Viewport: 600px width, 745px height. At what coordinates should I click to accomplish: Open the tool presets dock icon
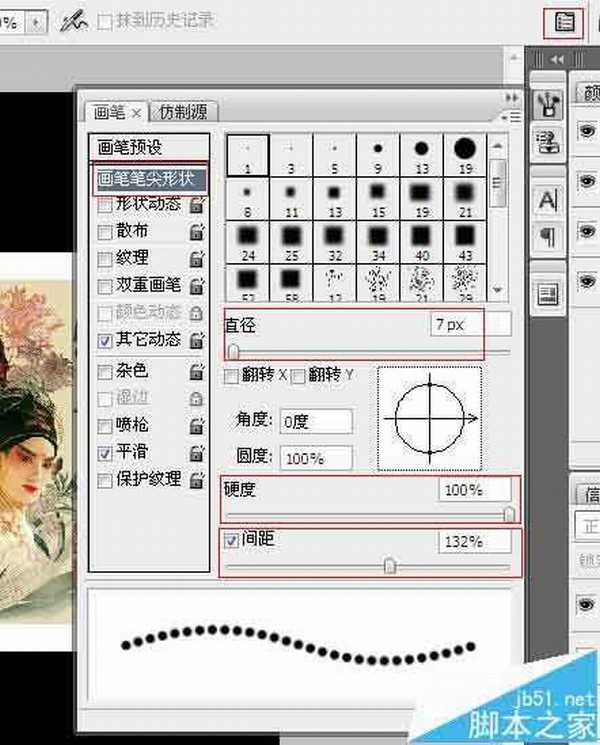pyautogui.click(x=549, y=104)
